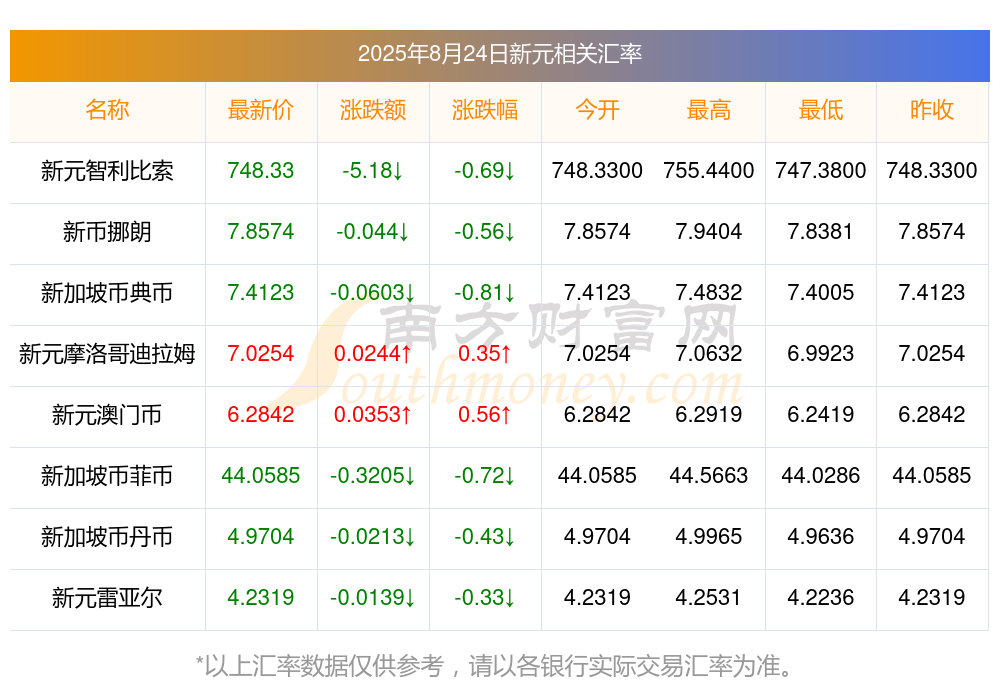Viewport: 1000px width, 698px height.
Task: Click the 最新价 column header
Action: click(261, 110)
